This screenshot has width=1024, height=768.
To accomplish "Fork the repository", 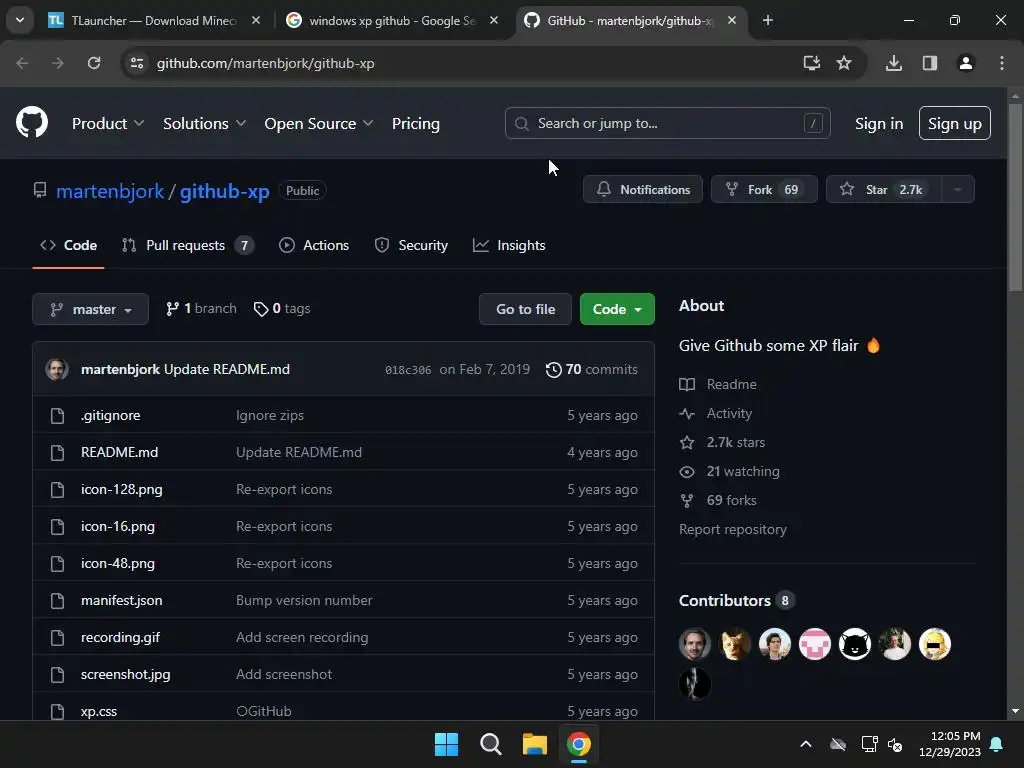I will [x=764, y=189].
